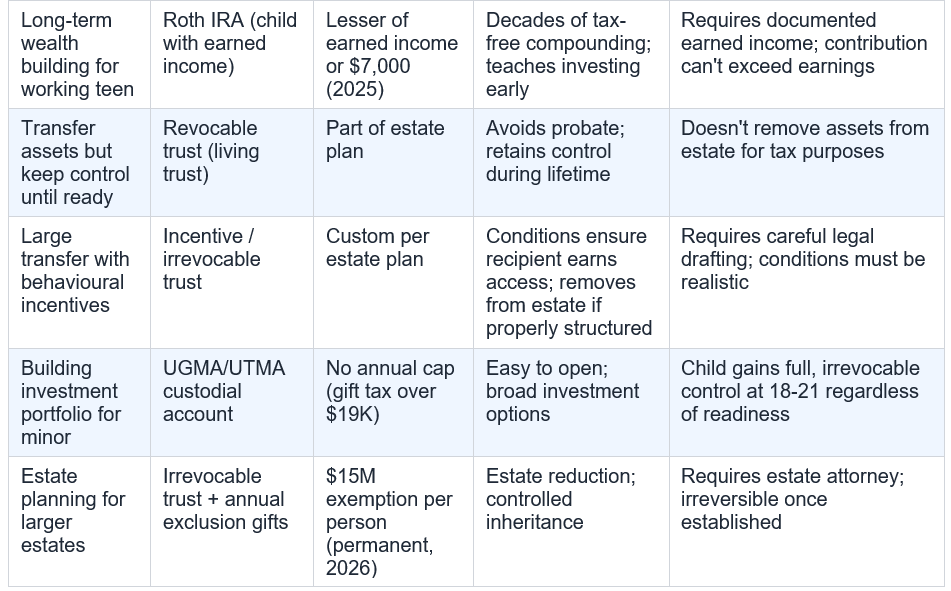
Task: Click the 'Long-term wealth building for working teen' cell
Action: [x=79, y=55]
